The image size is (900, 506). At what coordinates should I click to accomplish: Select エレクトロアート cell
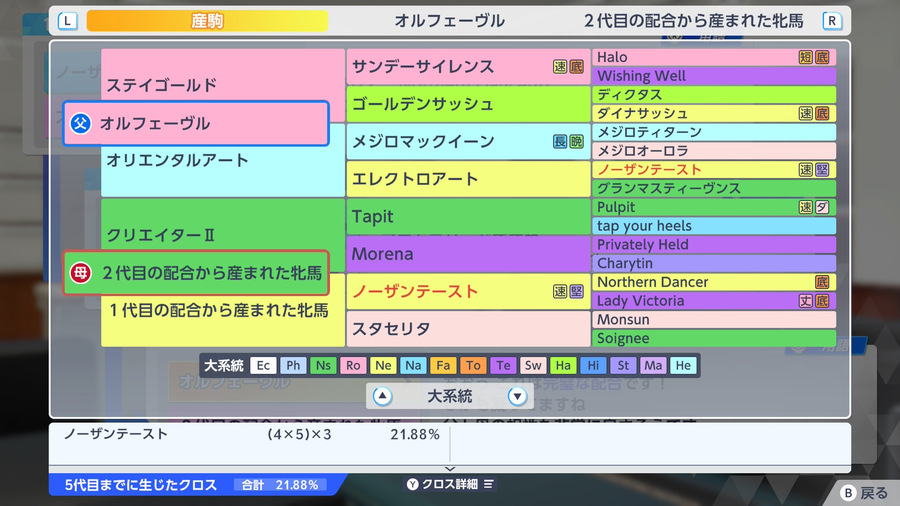coord(468,179)
